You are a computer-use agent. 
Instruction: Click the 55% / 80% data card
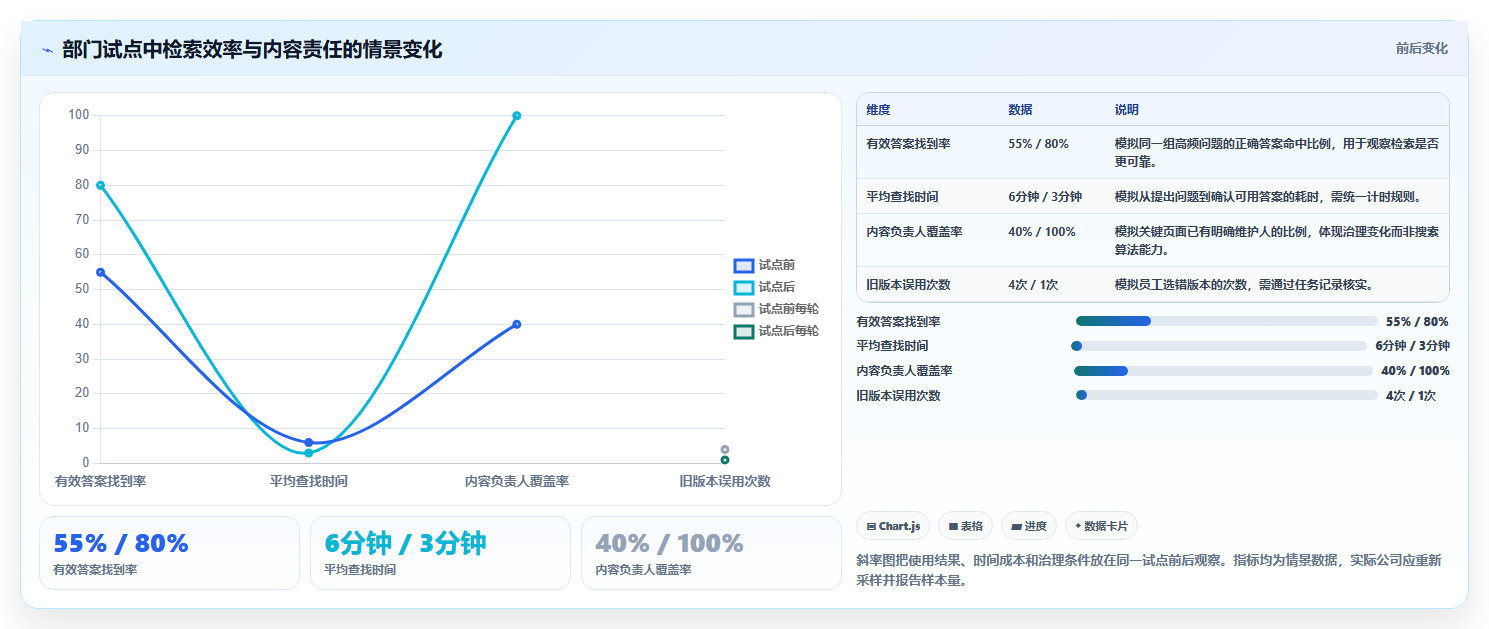[169, 553]
